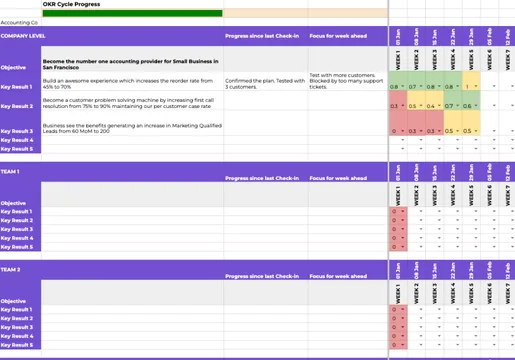Select Company Level '01 Jan' date header
Image resolution: width=515 pixels, height=360 pixels.
tap(398, 37)
